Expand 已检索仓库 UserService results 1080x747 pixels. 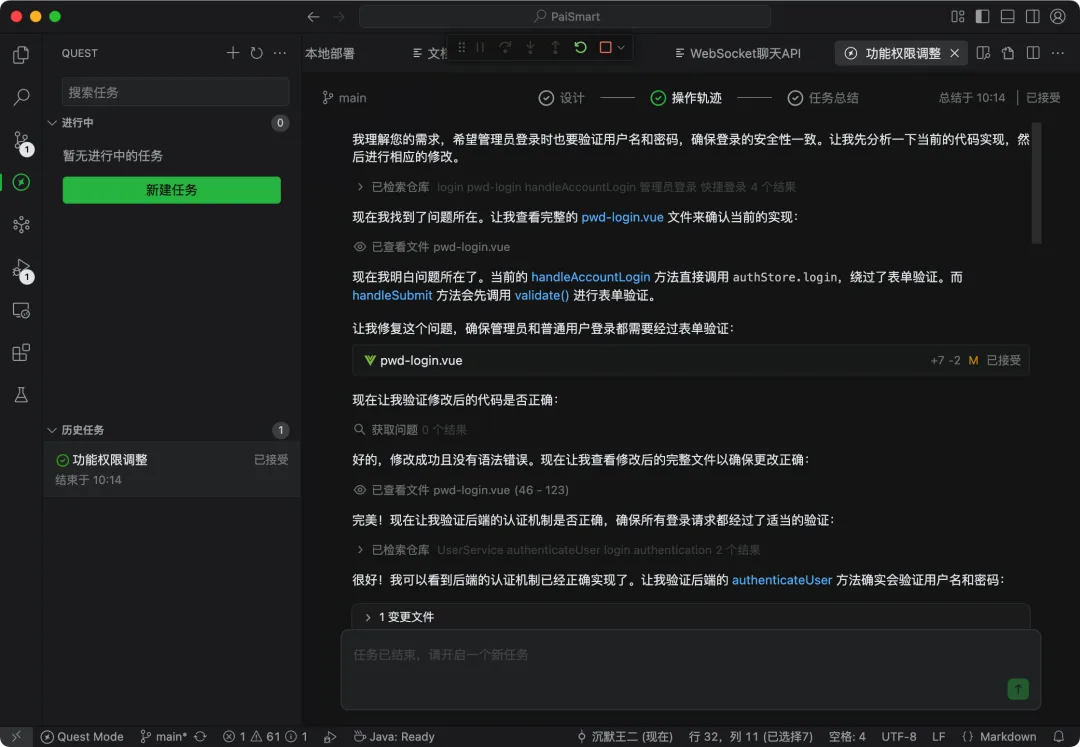coord(360,549)
